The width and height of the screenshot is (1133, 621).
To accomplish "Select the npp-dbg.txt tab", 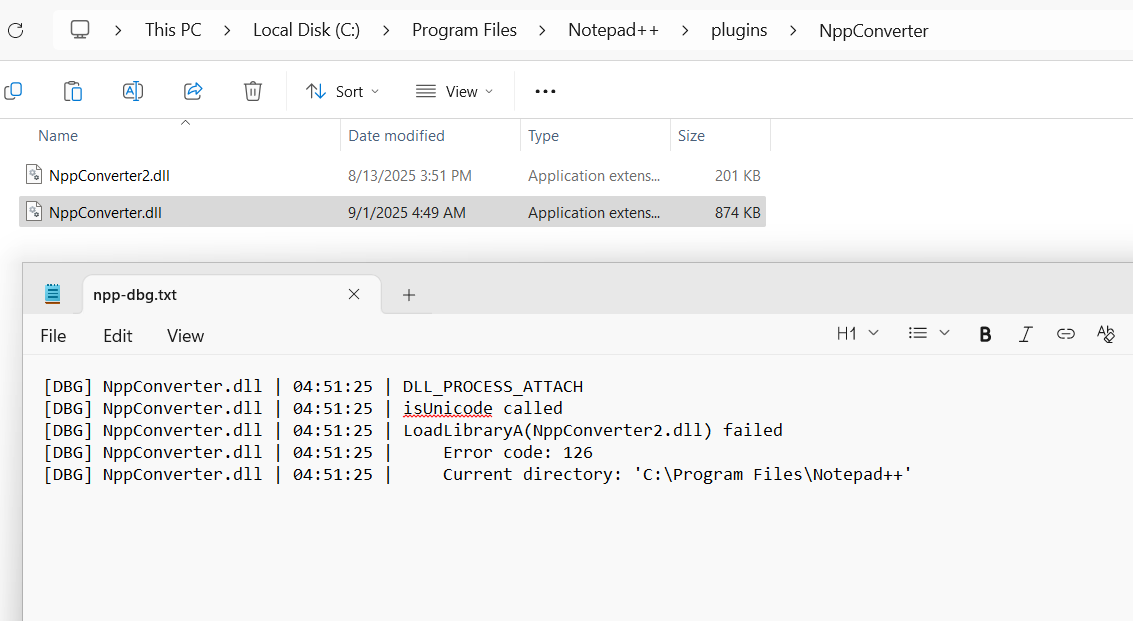I will (231, 294).
